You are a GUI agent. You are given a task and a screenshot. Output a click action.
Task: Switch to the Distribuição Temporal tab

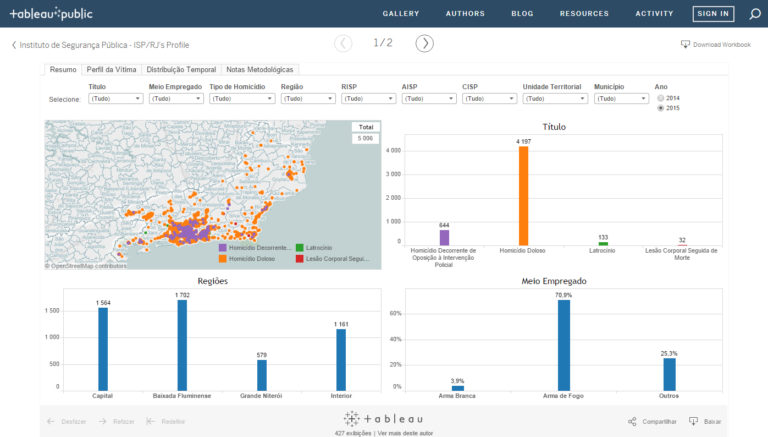(x=181, y=70)
